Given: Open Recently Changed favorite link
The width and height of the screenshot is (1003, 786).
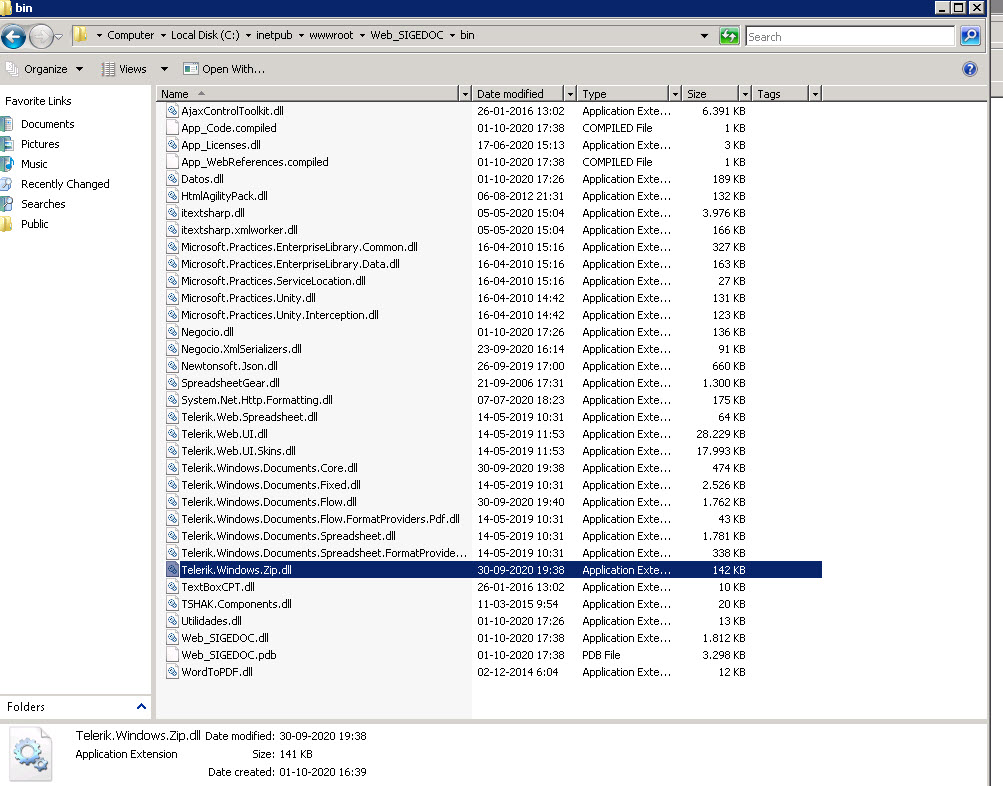Looking at the screenshot, I should tap(65, 184).
